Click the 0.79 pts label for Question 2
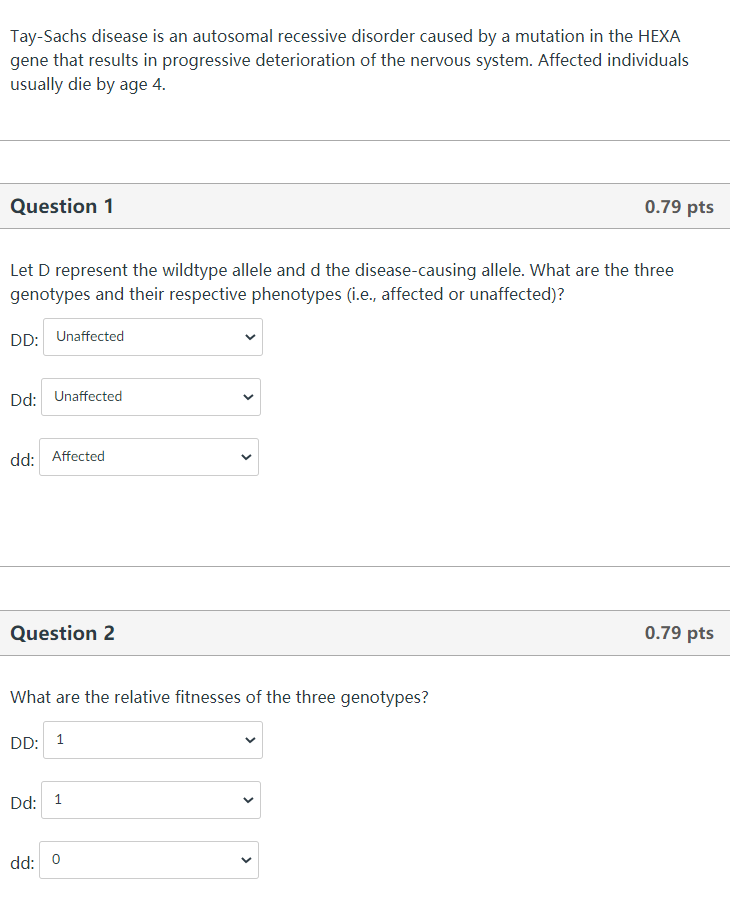 (x=679, y=633)
